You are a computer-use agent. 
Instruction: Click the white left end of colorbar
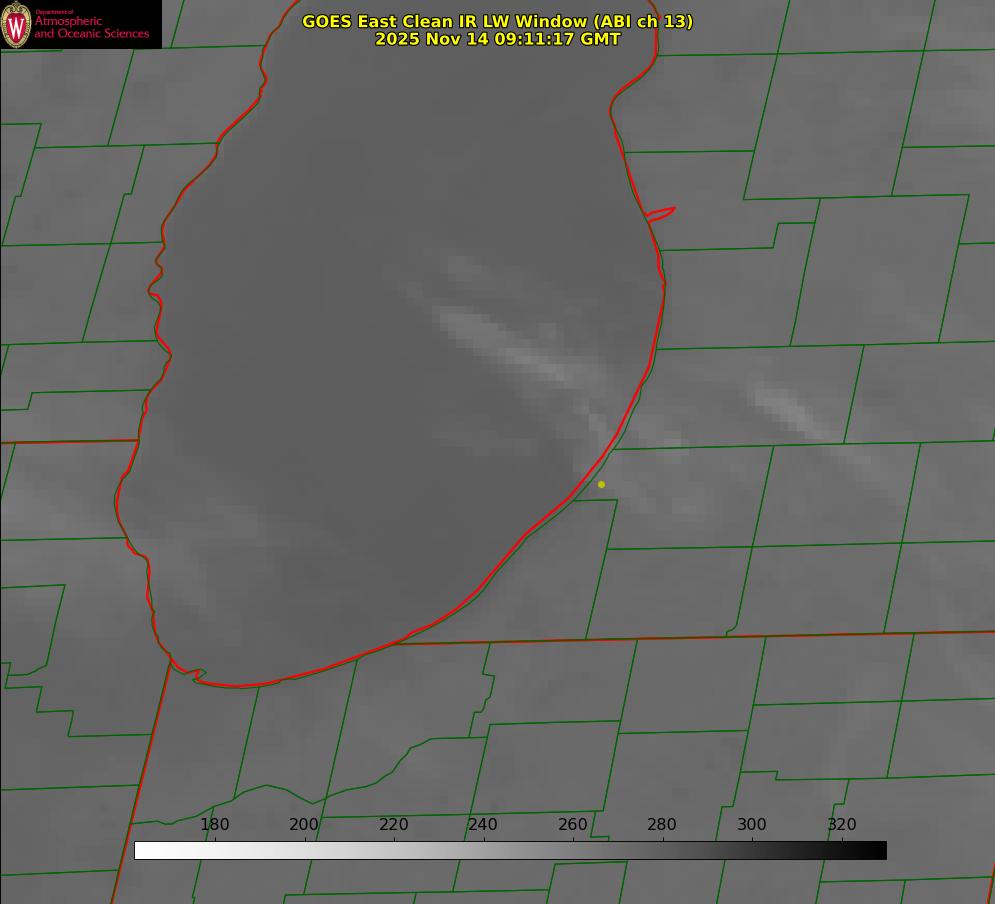pyautogui.click(x=142, y=850)
